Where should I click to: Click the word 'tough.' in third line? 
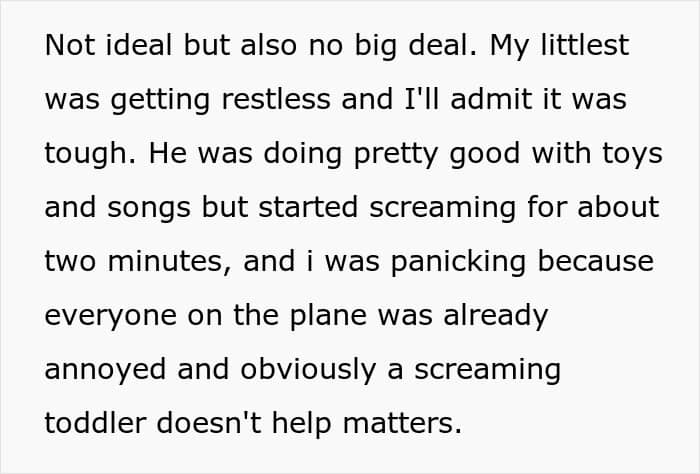click(91, 154)
